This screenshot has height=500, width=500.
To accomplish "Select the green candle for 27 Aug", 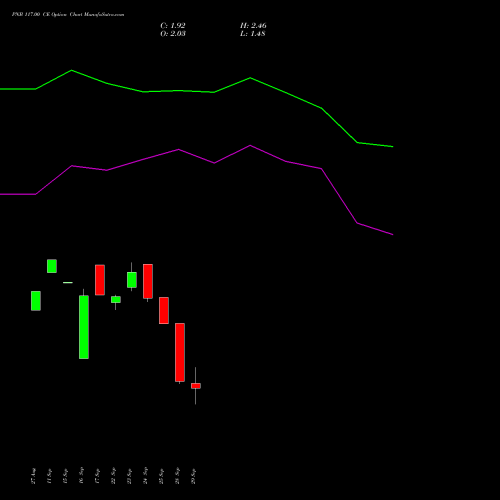I will pyautogui.click(x=36, y=301).
